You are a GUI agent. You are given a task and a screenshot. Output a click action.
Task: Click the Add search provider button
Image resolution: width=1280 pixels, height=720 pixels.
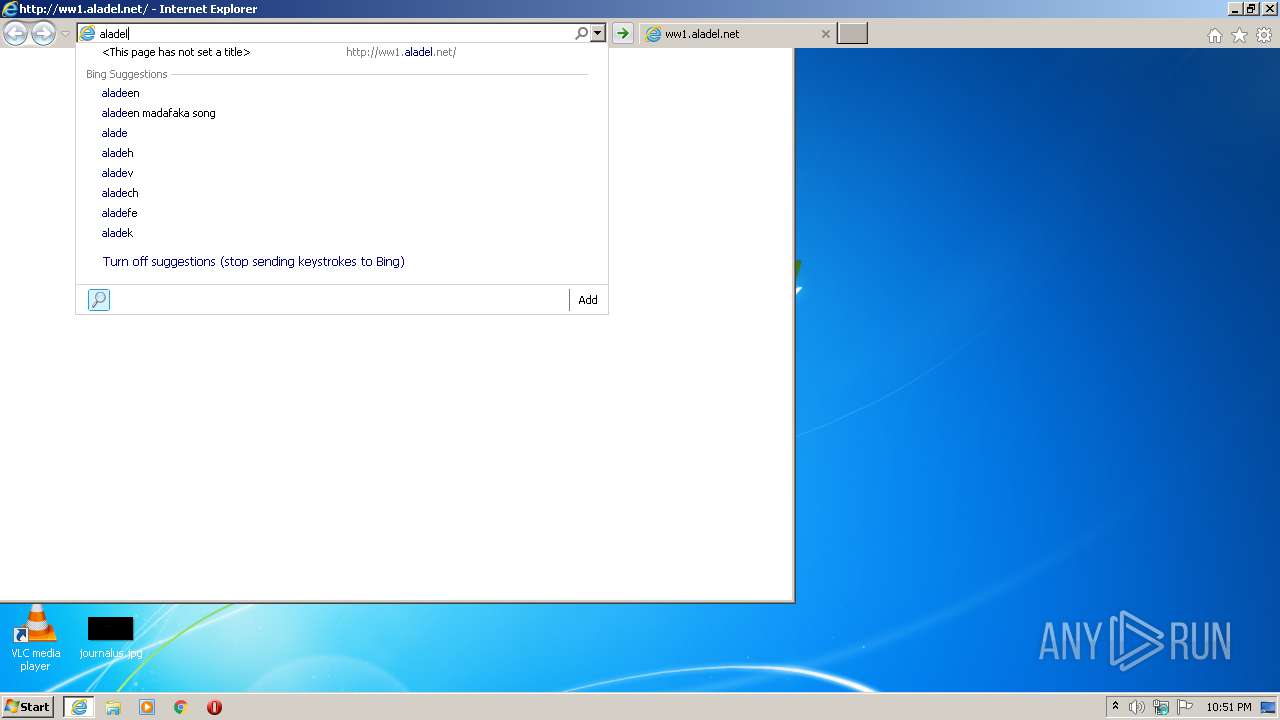click(588, 300)
